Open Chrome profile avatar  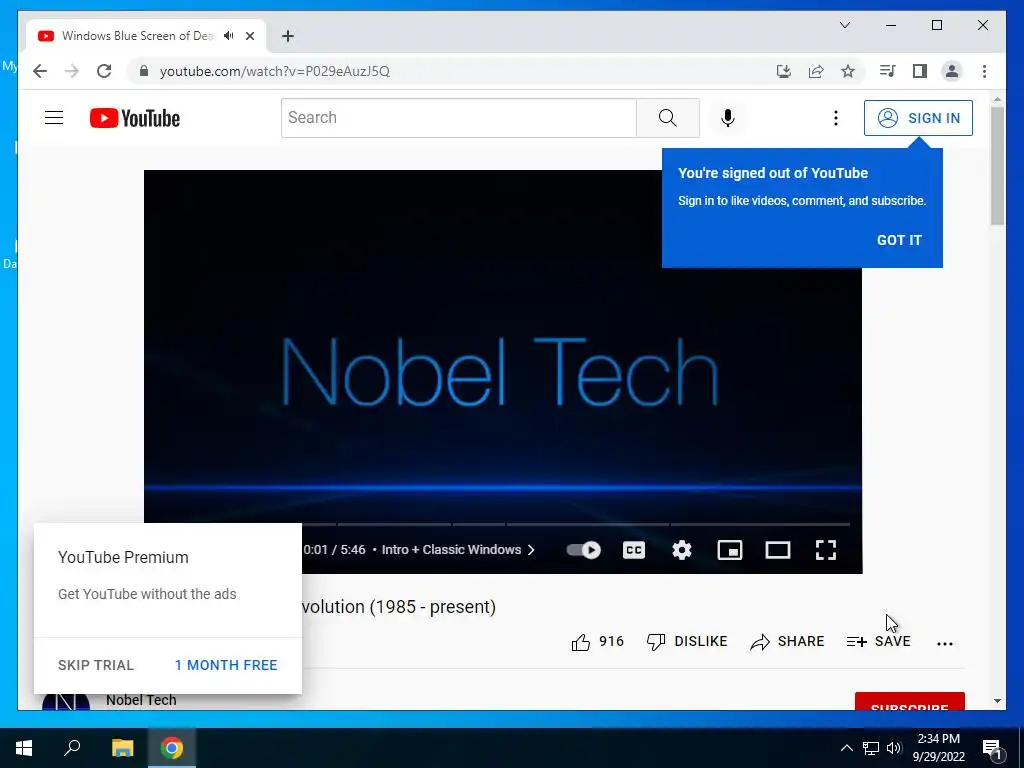952,71
